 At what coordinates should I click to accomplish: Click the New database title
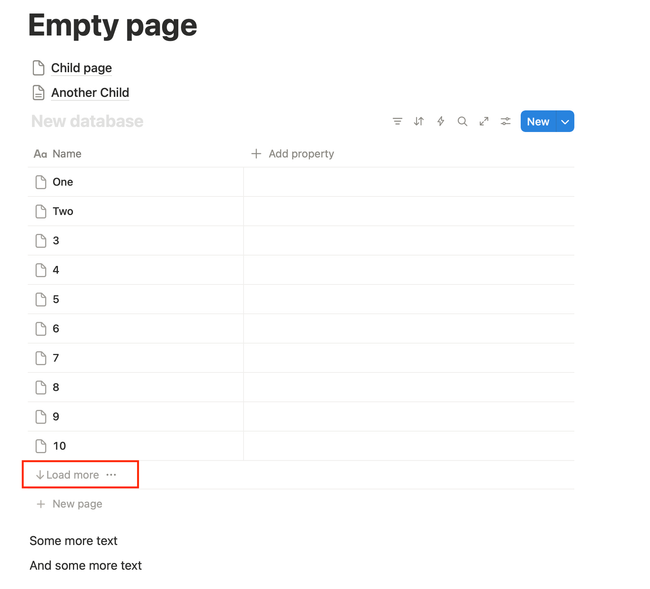(x=87, y=122)
